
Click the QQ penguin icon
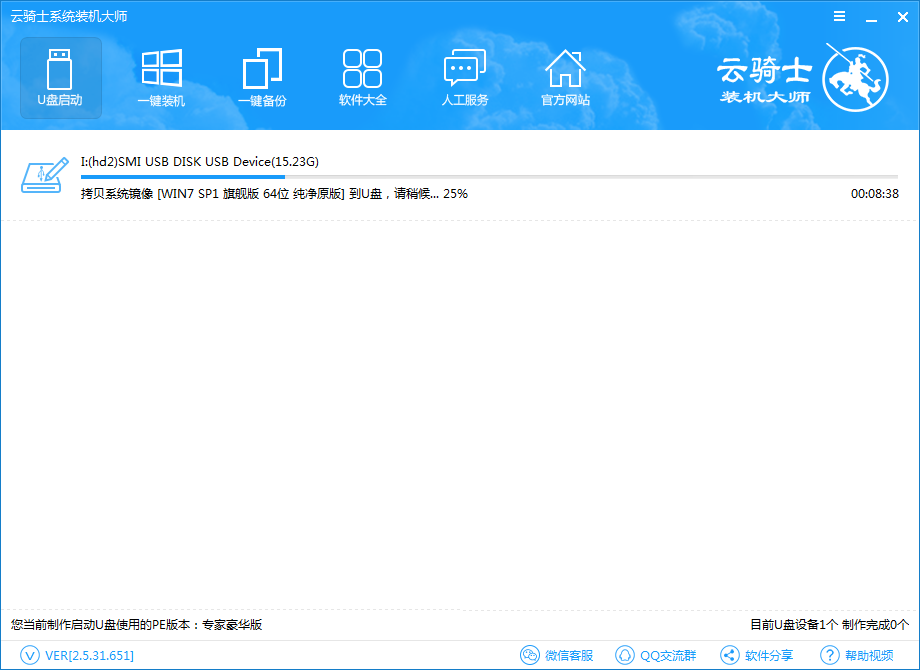point(624,655)
